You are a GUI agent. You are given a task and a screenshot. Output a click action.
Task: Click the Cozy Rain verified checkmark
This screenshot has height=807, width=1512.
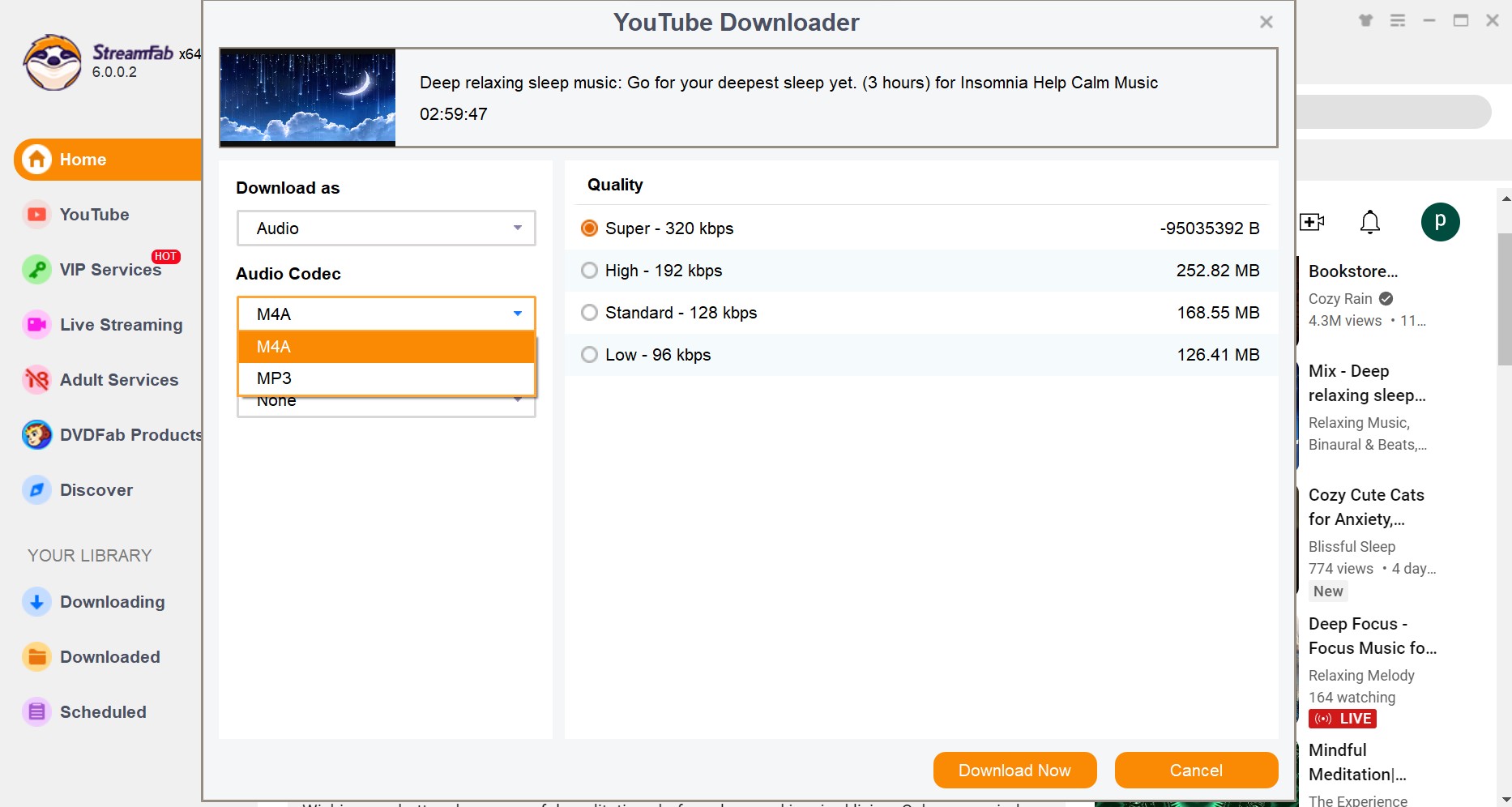pos(1386,299)
